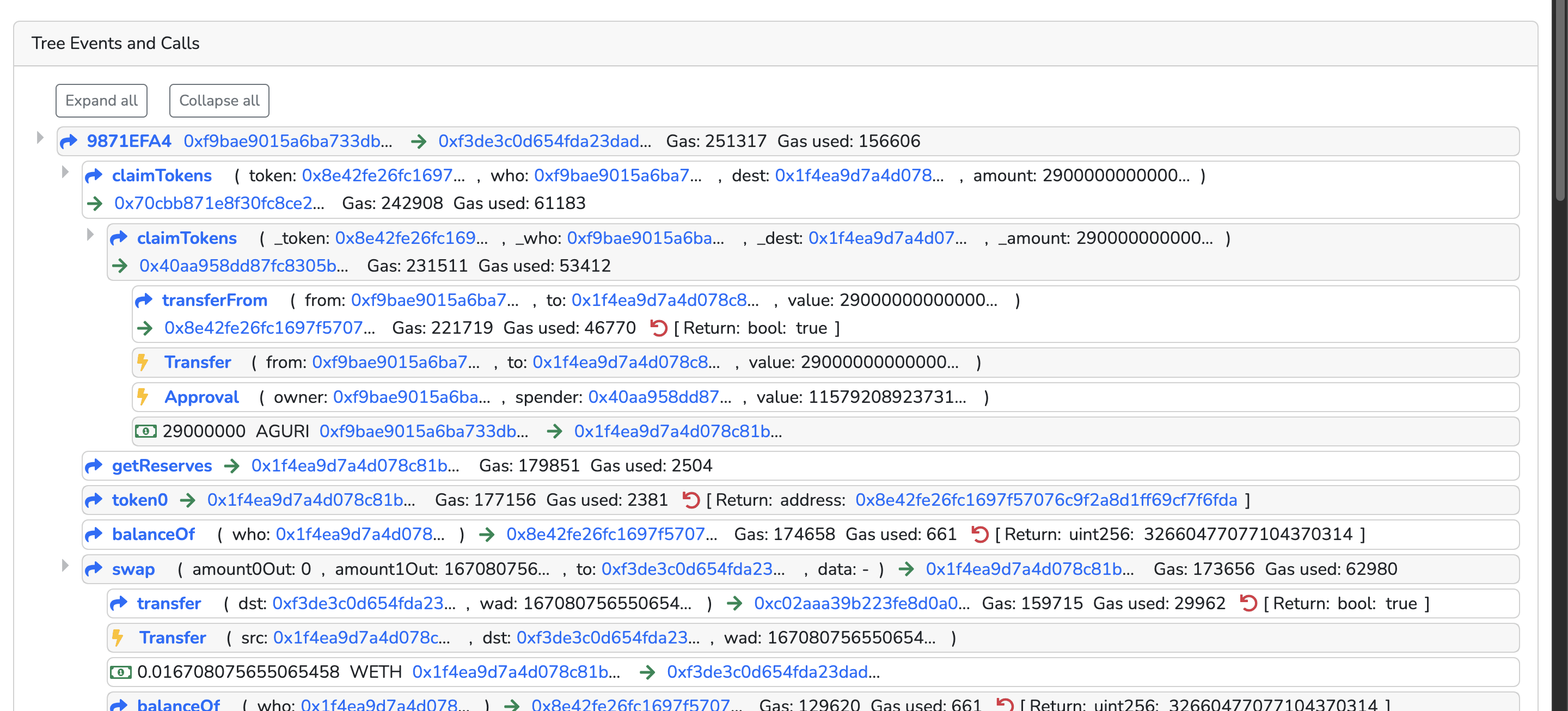Open target address 0xf3de3c0d654fda23dad in root row
The height and width of the screenshot is (711, 1568).
tap(545, 141)
